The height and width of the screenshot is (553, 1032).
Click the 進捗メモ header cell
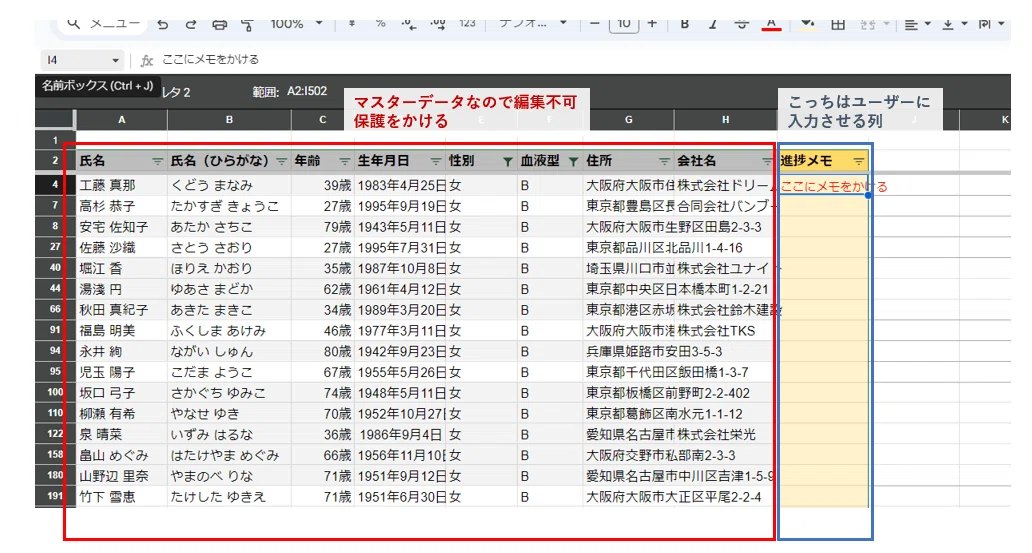click(x=823, y=161)
